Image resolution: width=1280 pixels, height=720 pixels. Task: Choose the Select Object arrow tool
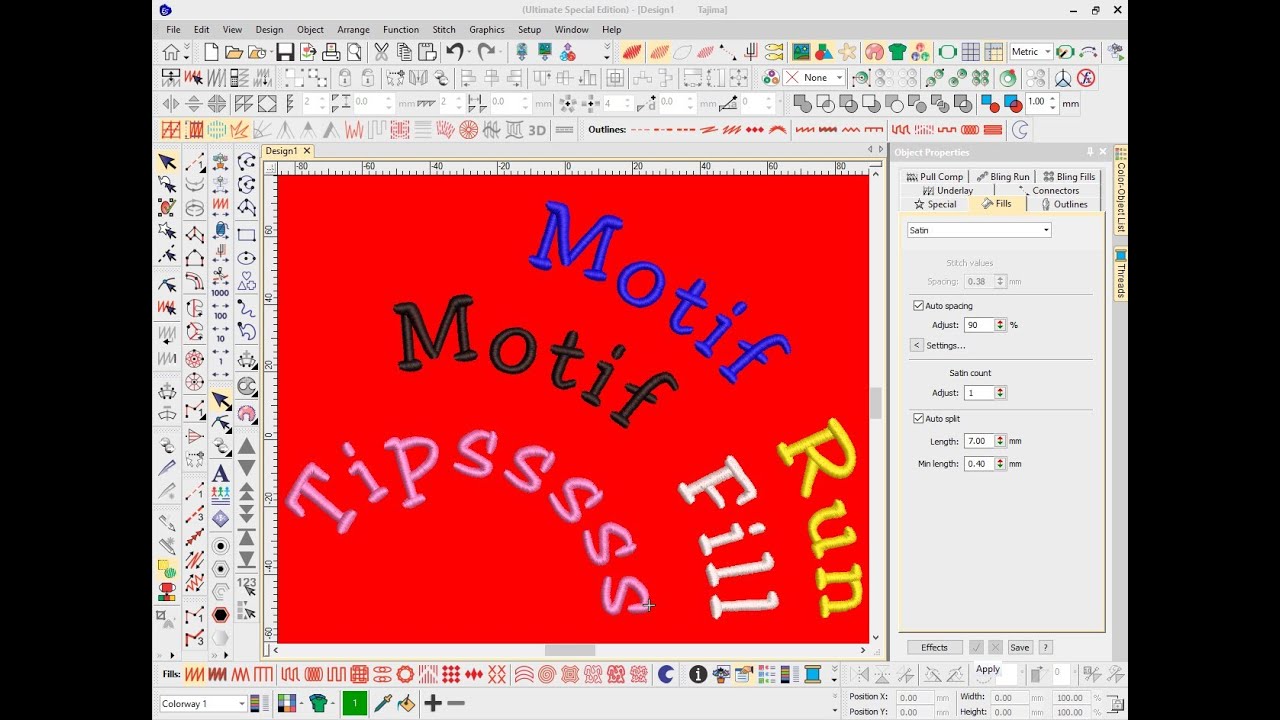click(167, 162)
